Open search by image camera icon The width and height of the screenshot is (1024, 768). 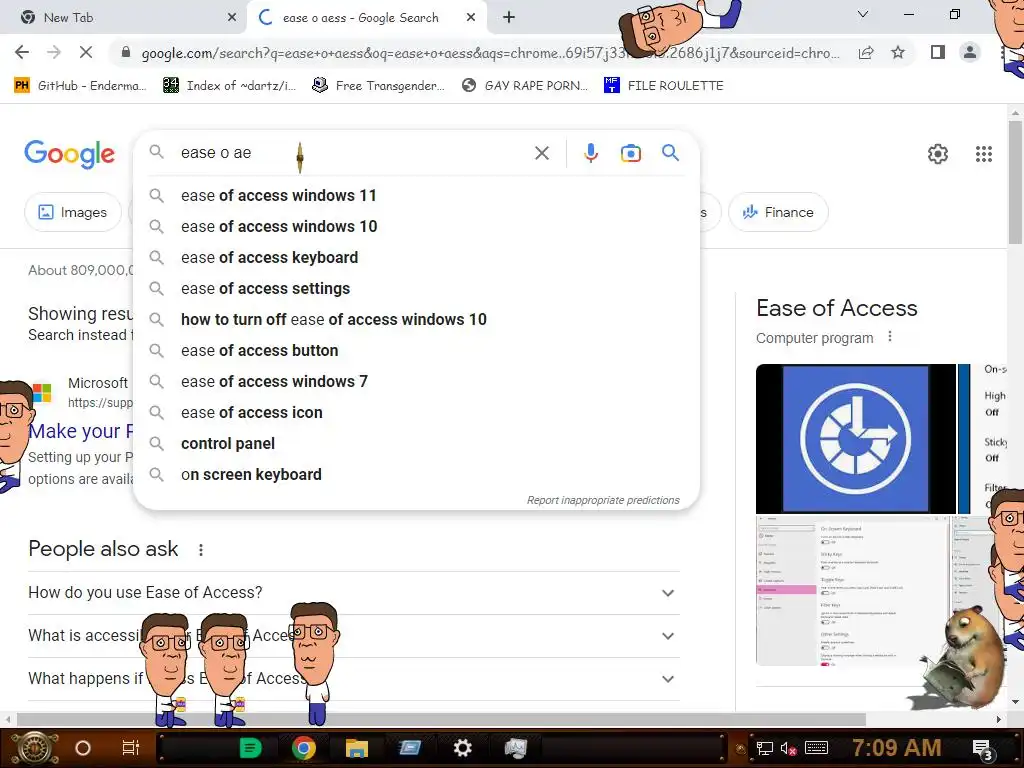(630, 153)
